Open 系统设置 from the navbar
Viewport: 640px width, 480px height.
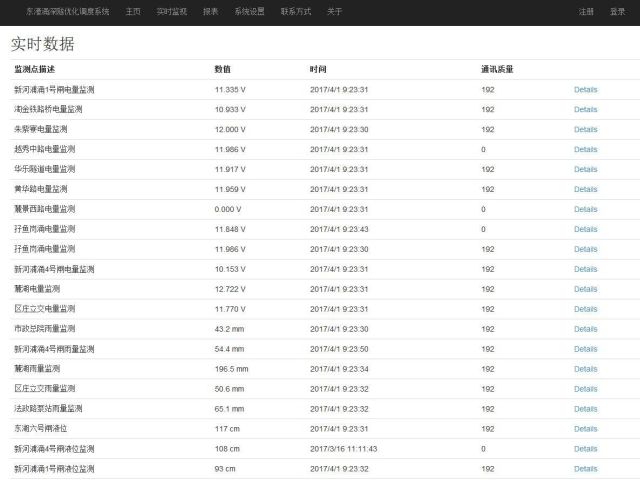pos(250,12)
